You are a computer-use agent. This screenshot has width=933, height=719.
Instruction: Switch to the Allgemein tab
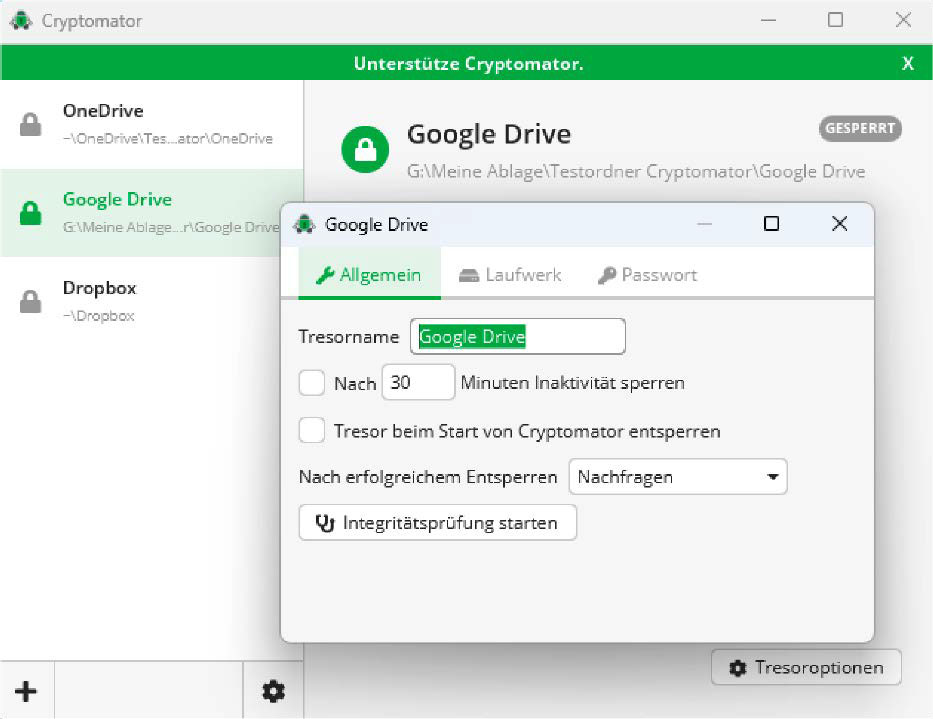coord(370,274)
